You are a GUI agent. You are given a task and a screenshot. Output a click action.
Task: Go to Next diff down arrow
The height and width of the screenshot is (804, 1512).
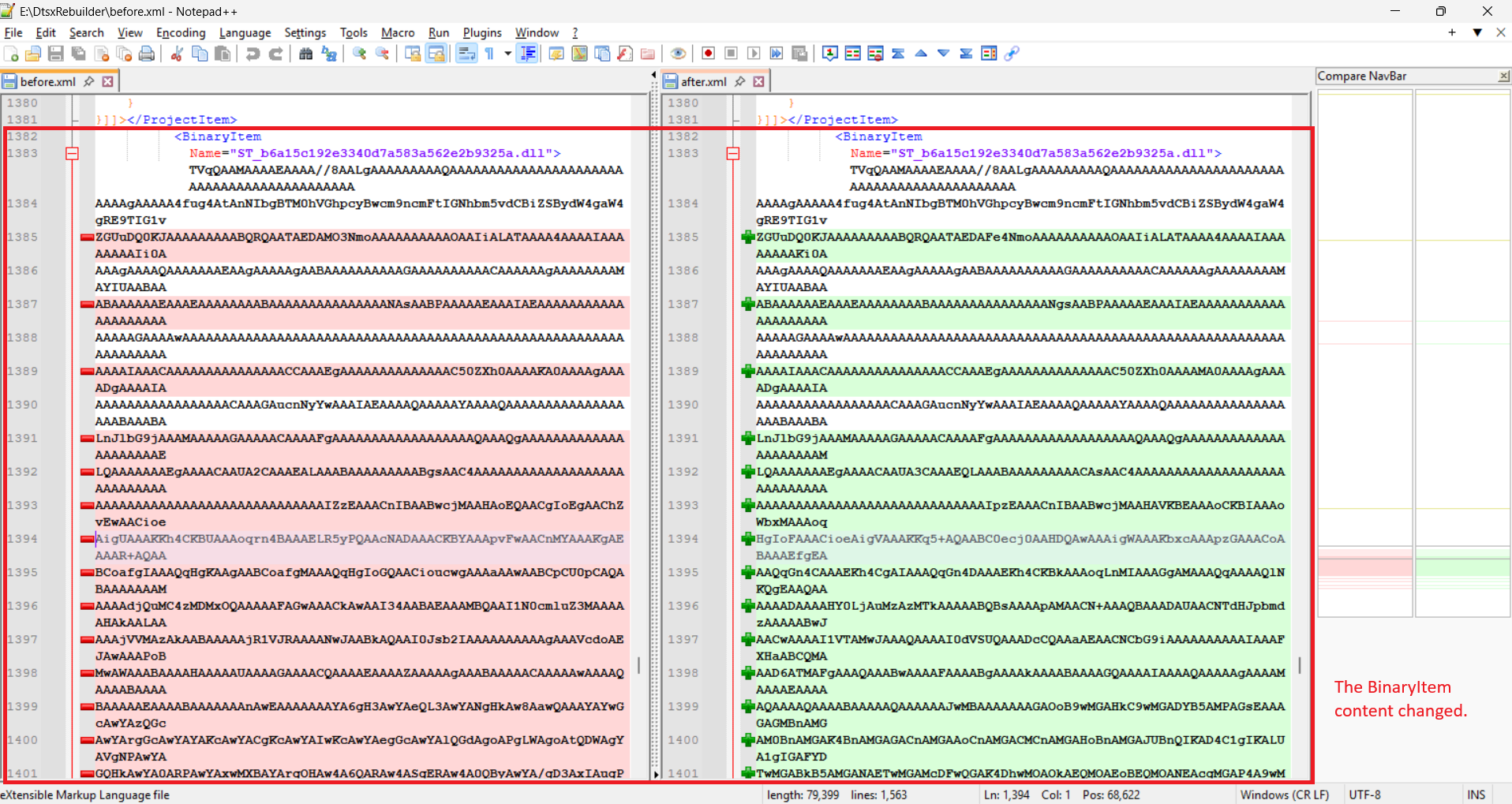pyautogui.click(x=943, y=54)
